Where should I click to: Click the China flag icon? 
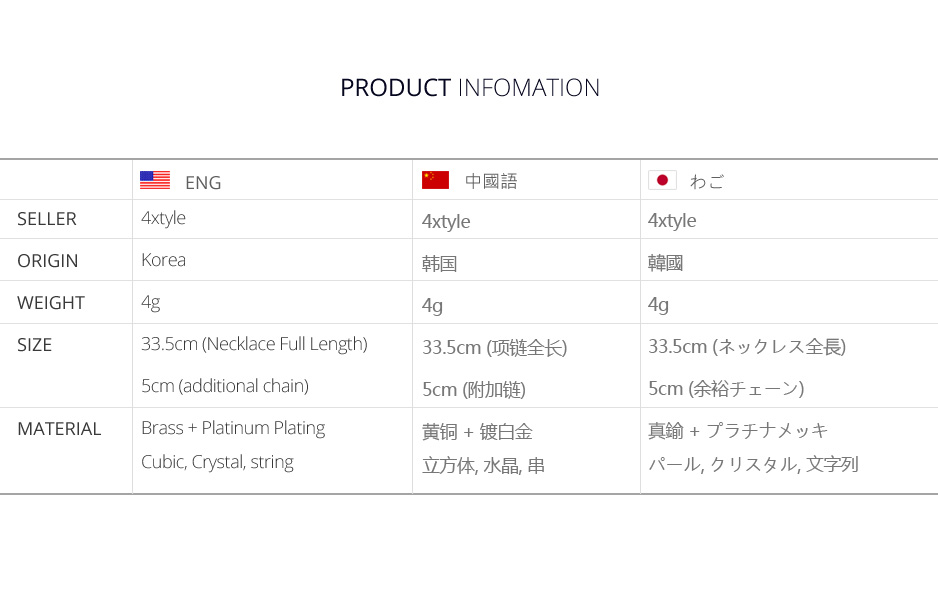435,180
